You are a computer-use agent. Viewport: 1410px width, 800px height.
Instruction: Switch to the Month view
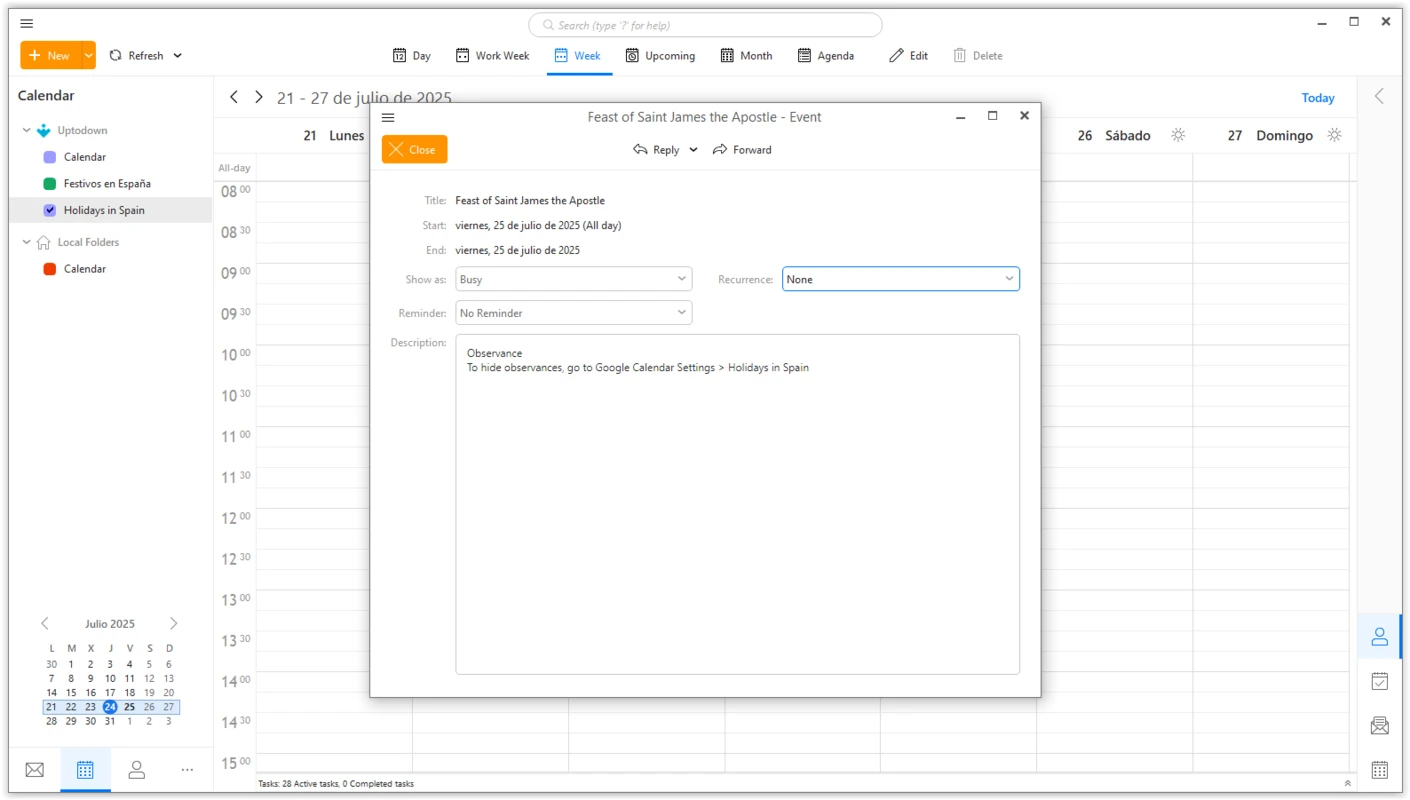click(745, 55)
